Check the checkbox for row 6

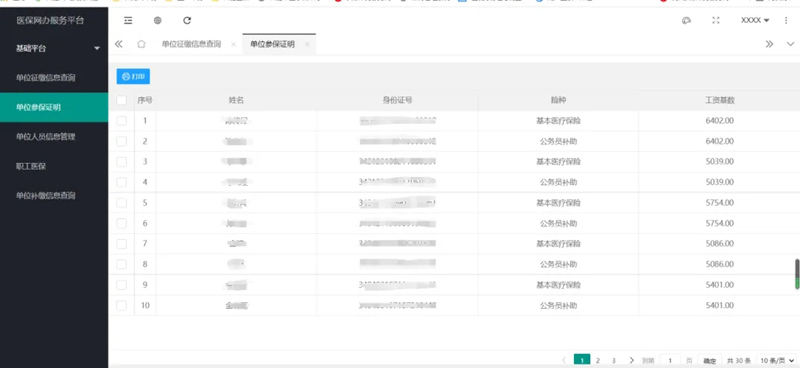[121, 223]
